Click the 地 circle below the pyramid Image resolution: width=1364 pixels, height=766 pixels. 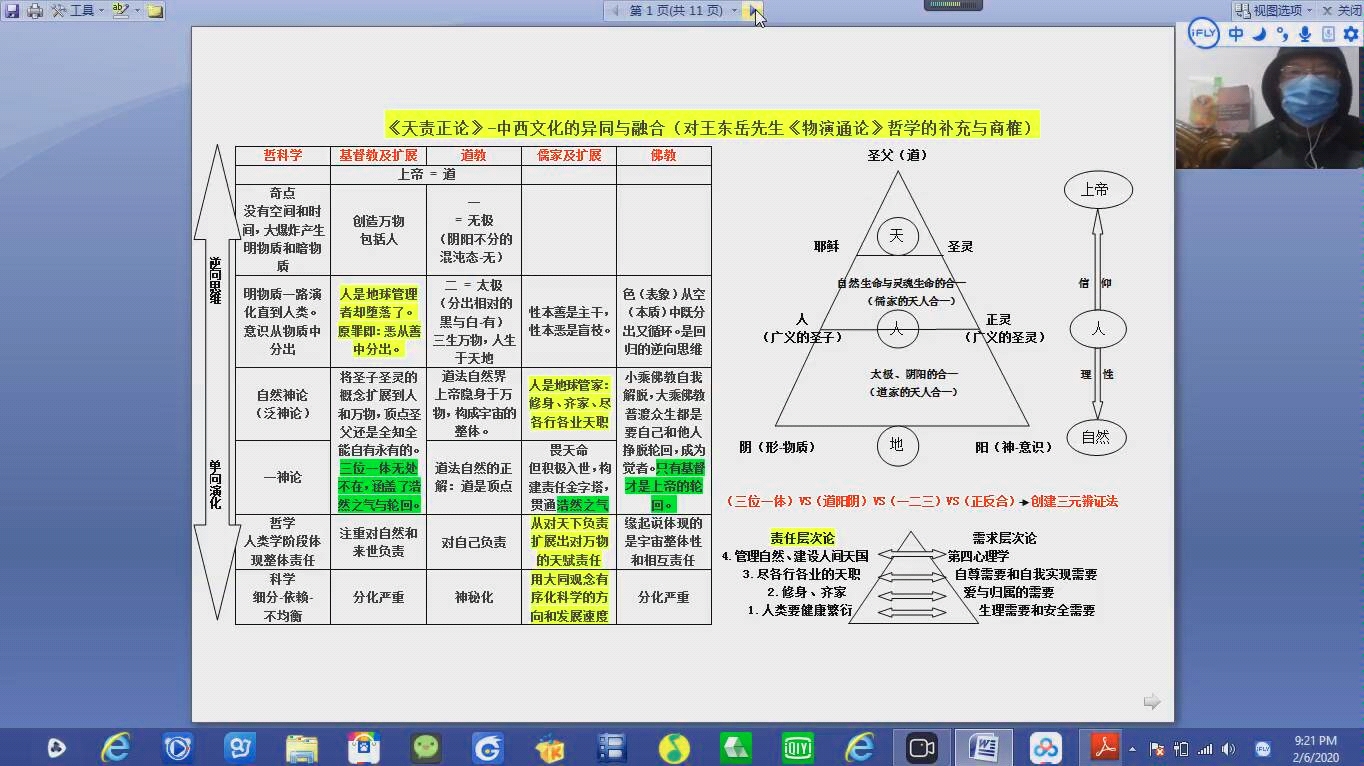click(x=897, y=445)
